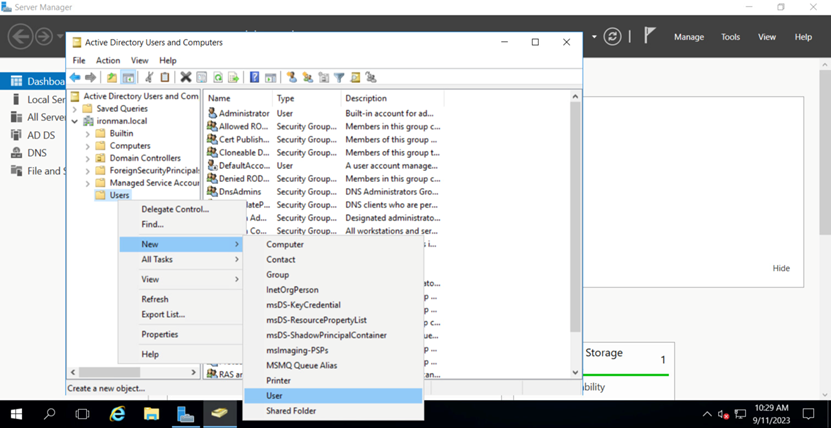Click the Properties toolbar icon
Screen dimensions: 831x428
201,78
